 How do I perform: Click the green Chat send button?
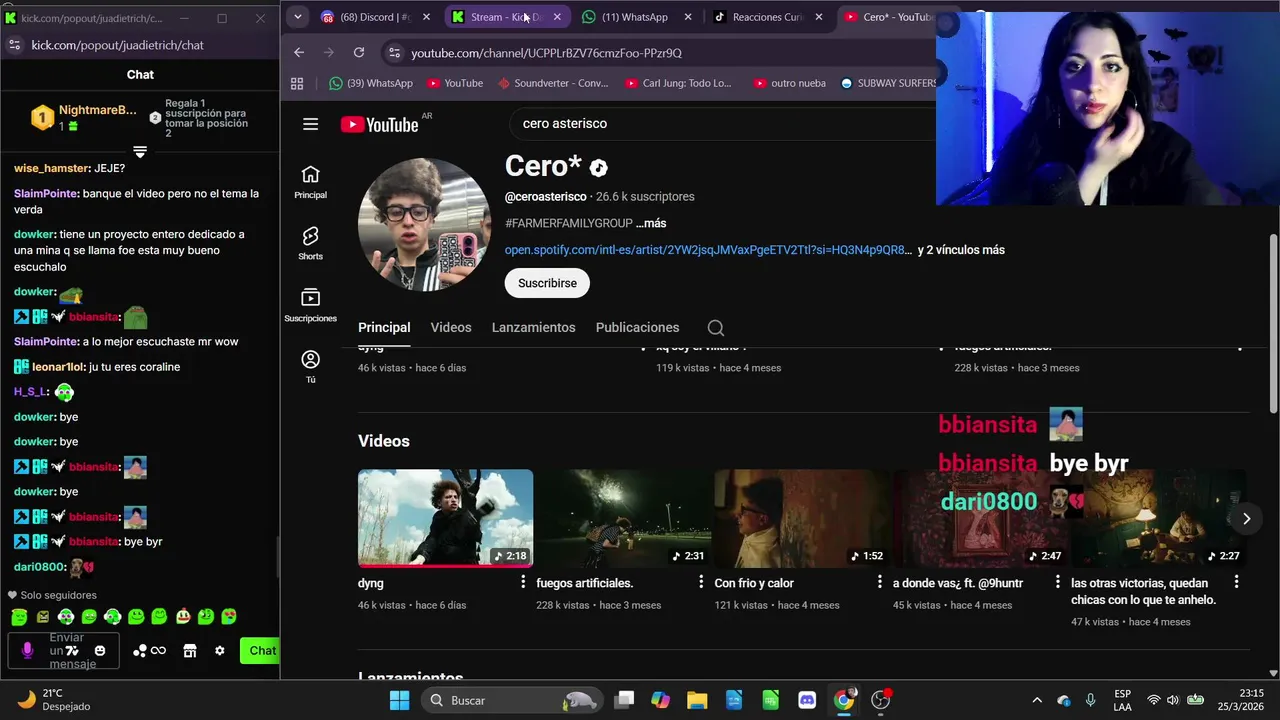tap(262, 651)
